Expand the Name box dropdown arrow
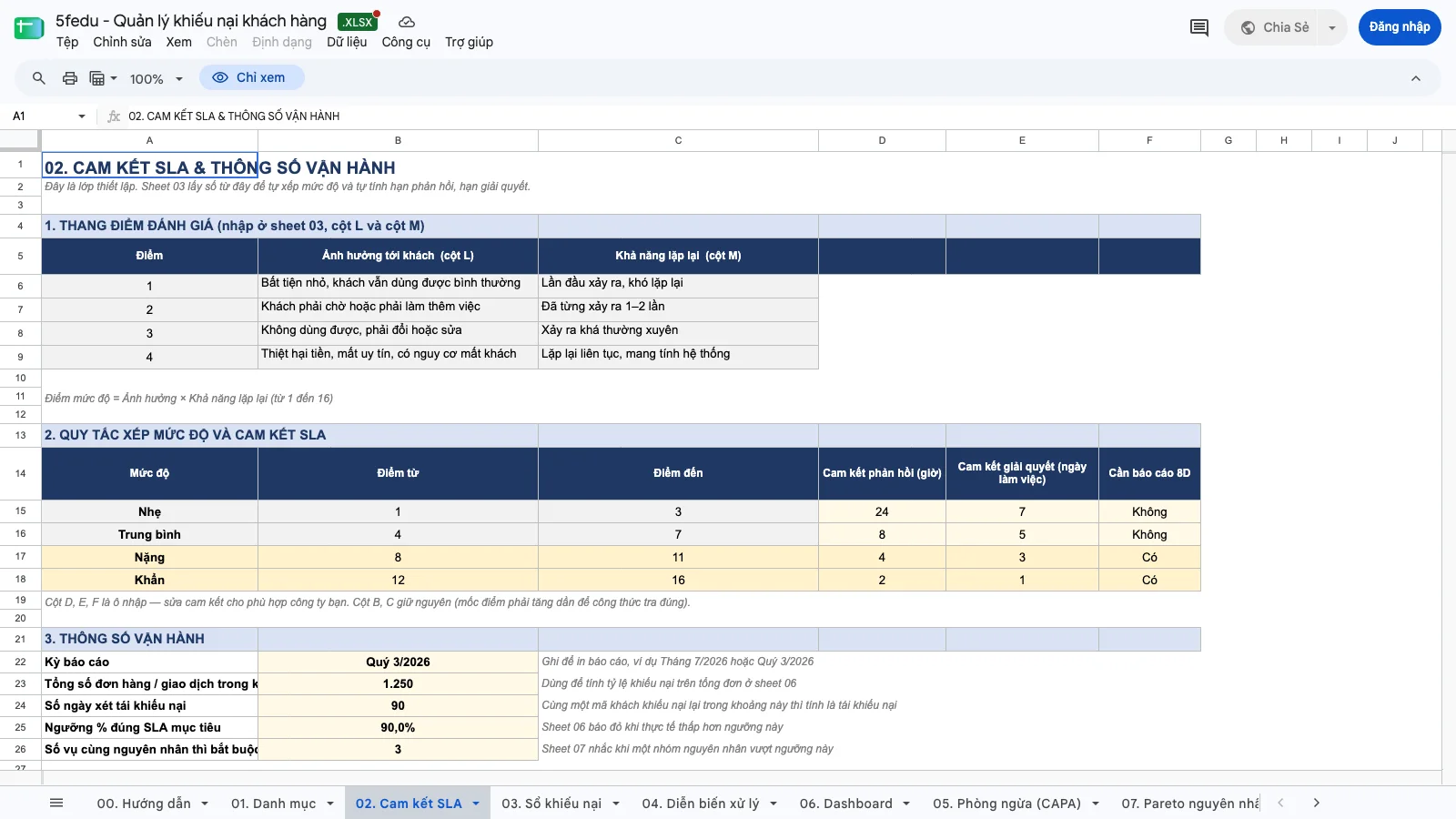Image resolution: width=1456 pixels, height=819 pixels. coord(82,116)
